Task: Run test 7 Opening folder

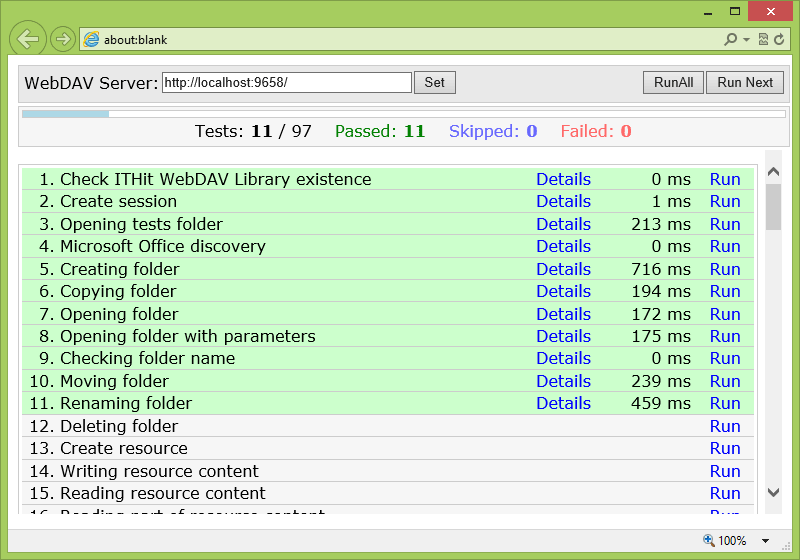Action: pos(725,314)
